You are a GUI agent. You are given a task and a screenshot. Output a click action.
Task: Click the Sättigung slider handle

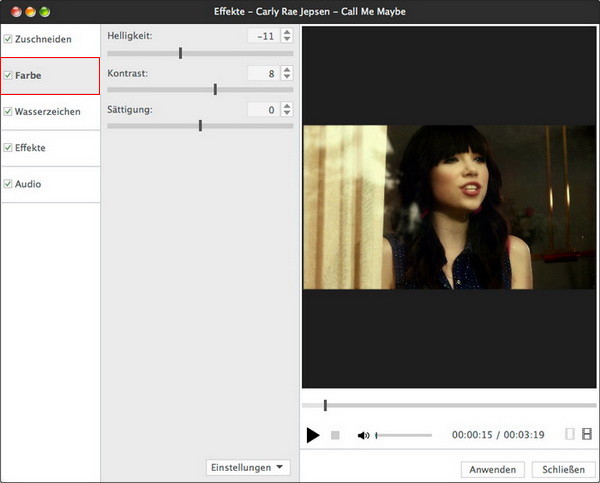[x=200, y=126]
